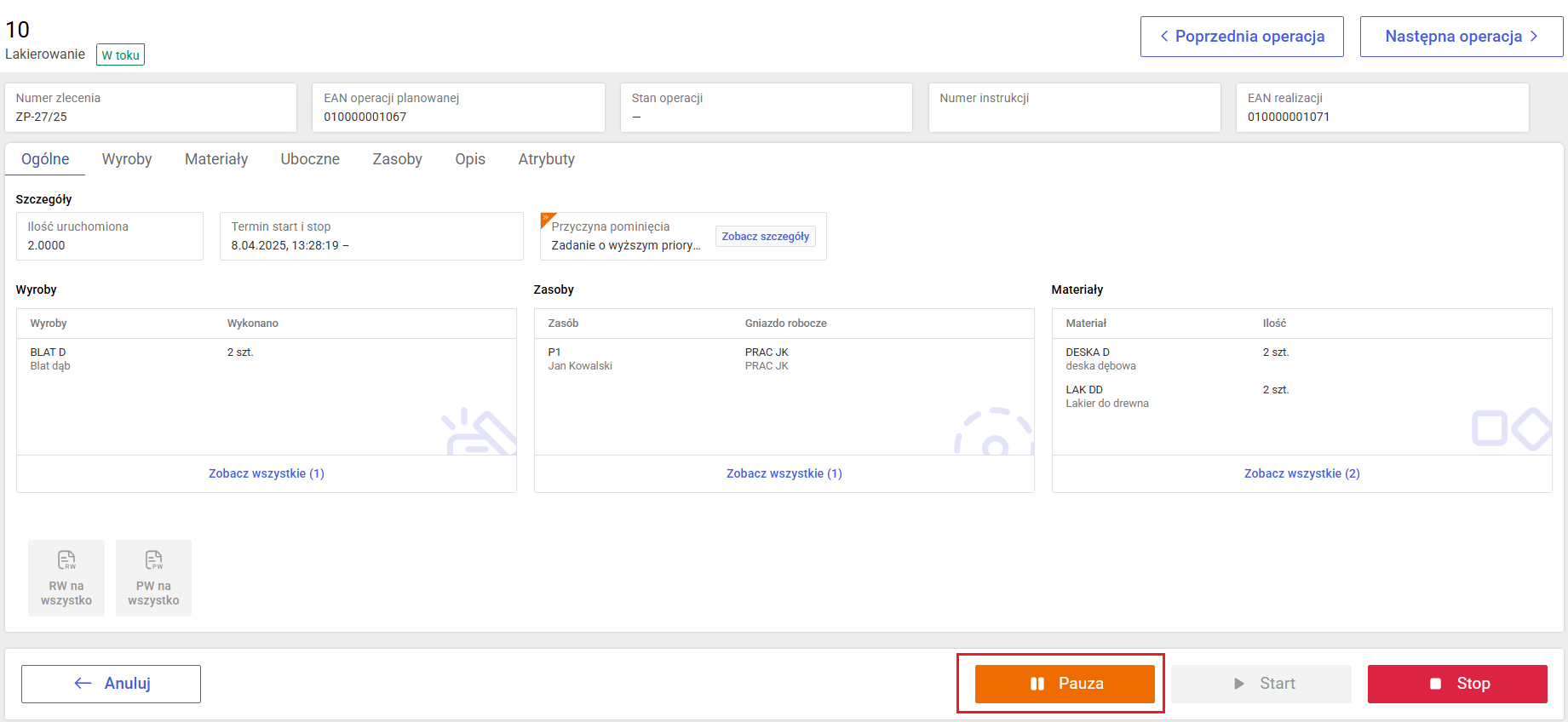Expand Zobacz wszystkie (1) under Wyroby
The width and height of the screenshot is (1568, 722).
tap(267, 473)
